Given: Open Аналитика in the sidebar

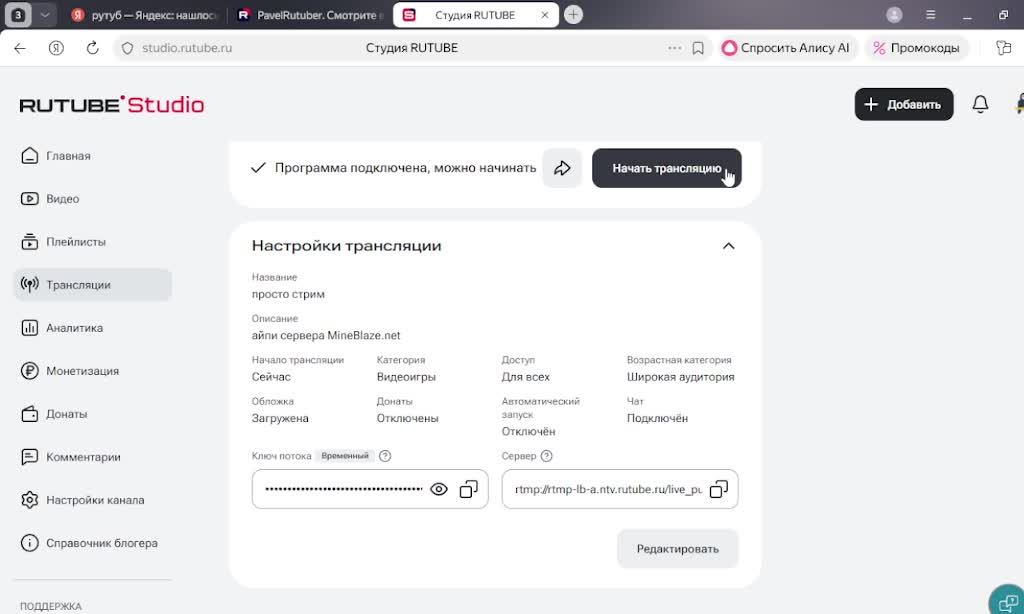Looking at the screenshot, I should click(x=74, y=328).
